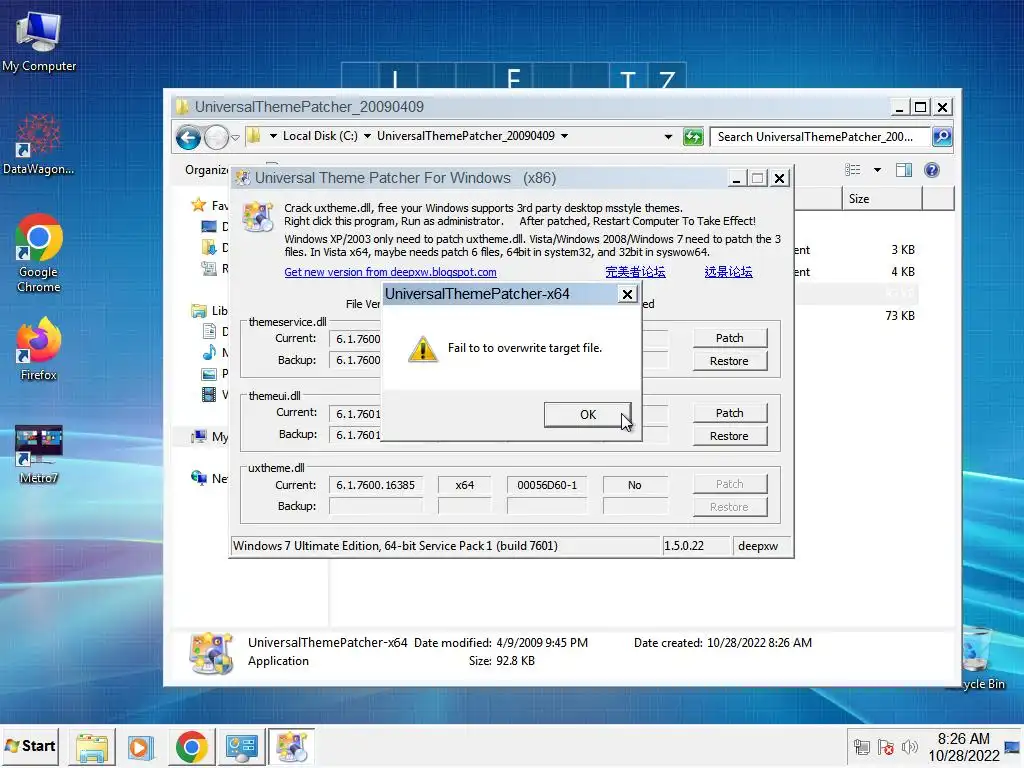Click OK in the error dialog
This screenshot has width=1024, height=768.
[x=587, y=415]
